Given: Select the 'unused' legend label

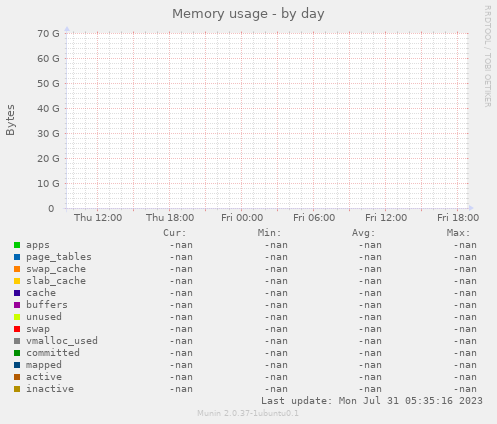Looking at the screenshot, I should click(x=44, y=317).
